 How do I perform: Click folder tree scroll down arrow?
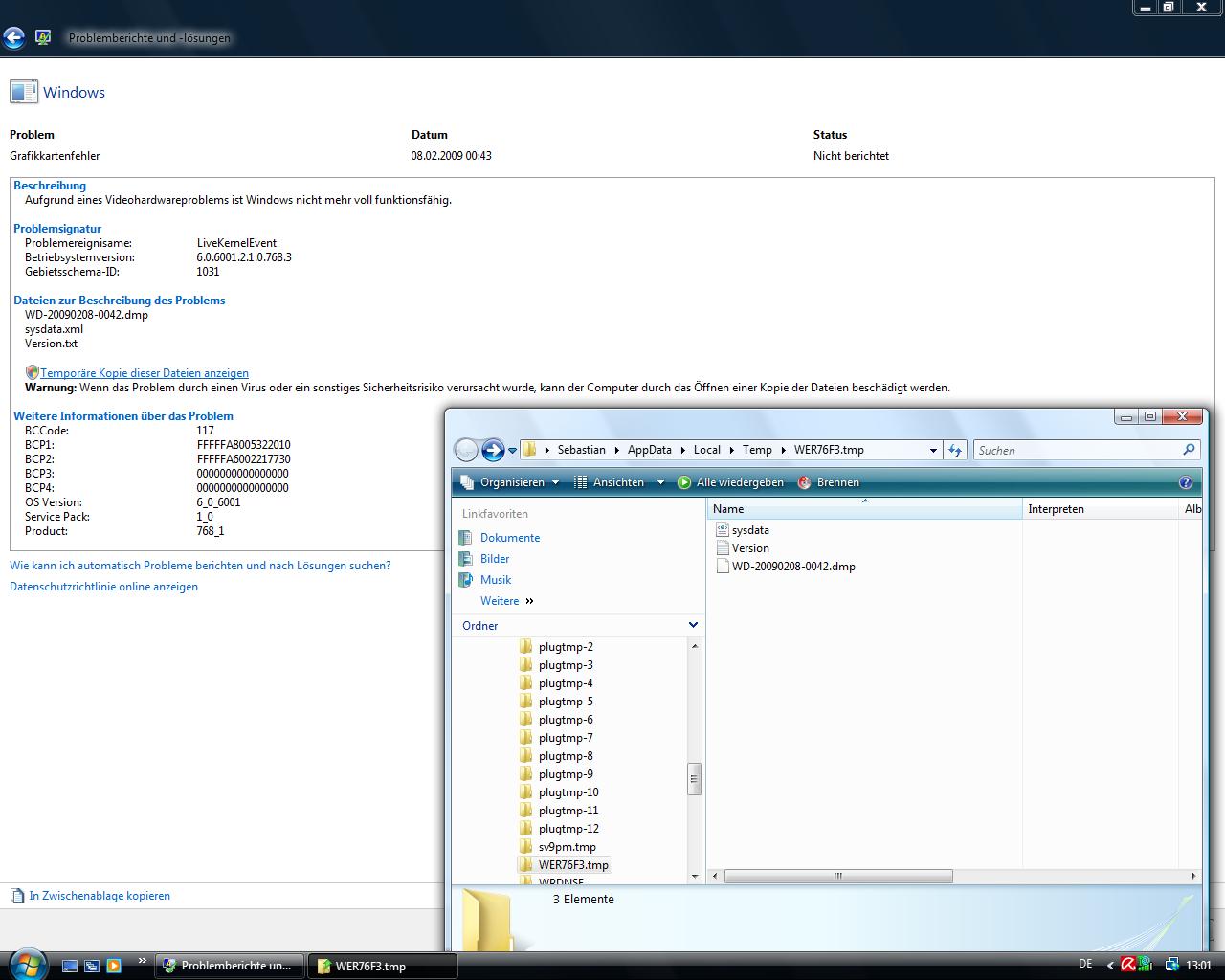(695, 876)
